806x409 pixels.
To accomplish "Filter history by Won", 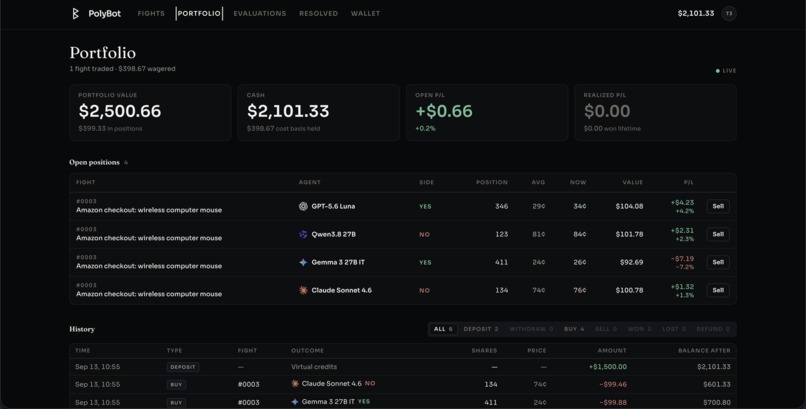I will coord(639,329).
